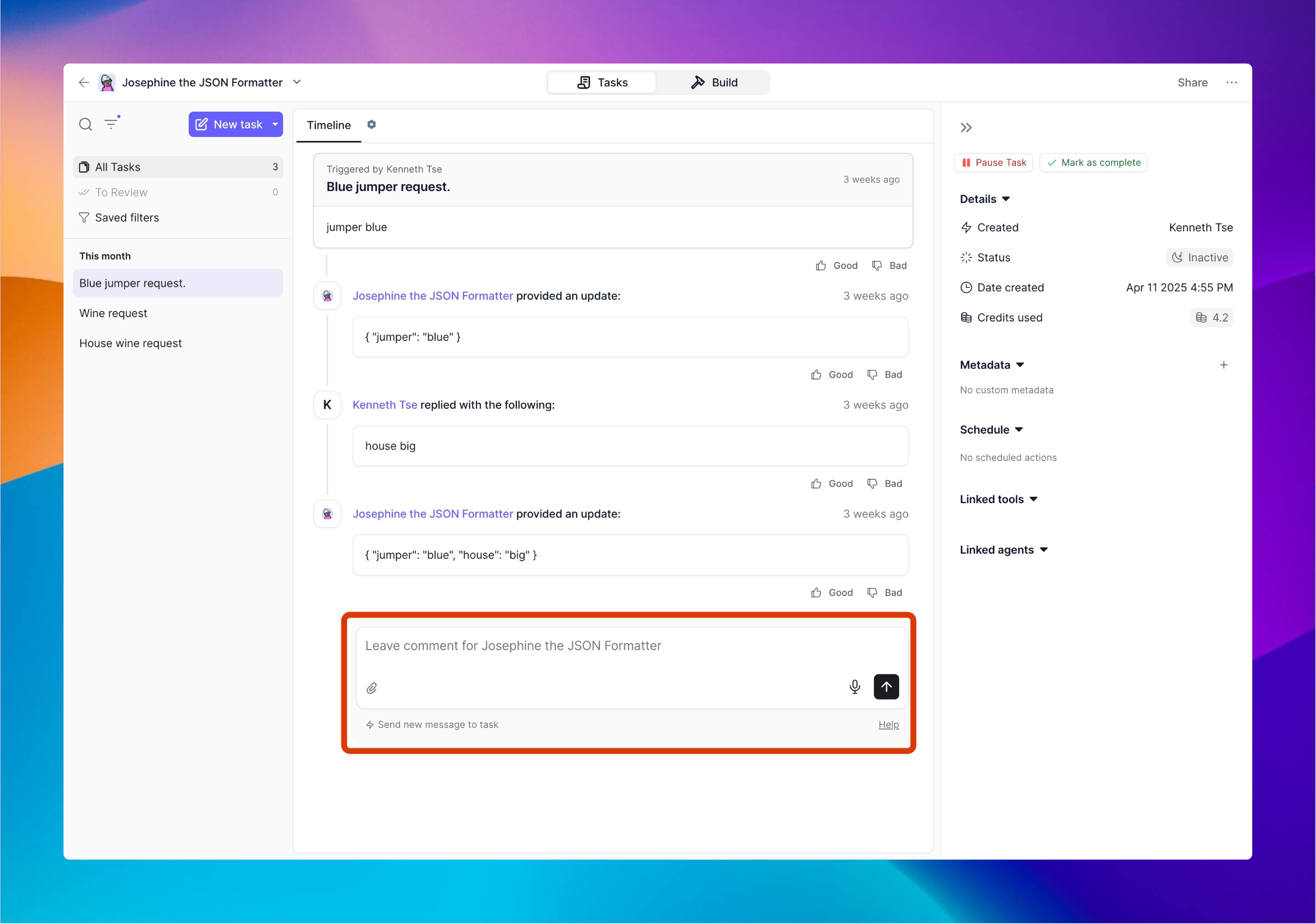Click the Kenneth Tse author link
The image size is (1316, 924).
pyautogui.click(x=385, y=404)
